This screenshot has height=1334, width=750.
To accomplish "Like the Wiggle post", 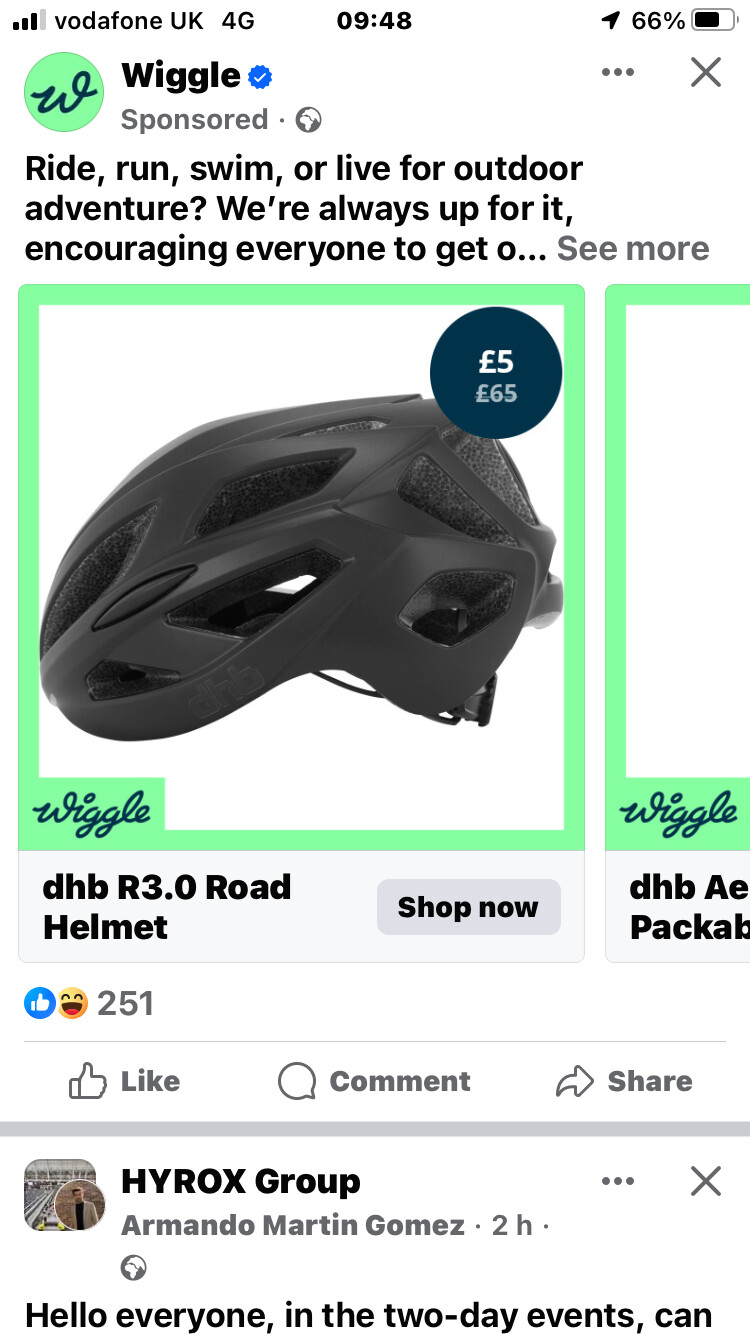I will pyautogui.click(x=124, y=1081).
